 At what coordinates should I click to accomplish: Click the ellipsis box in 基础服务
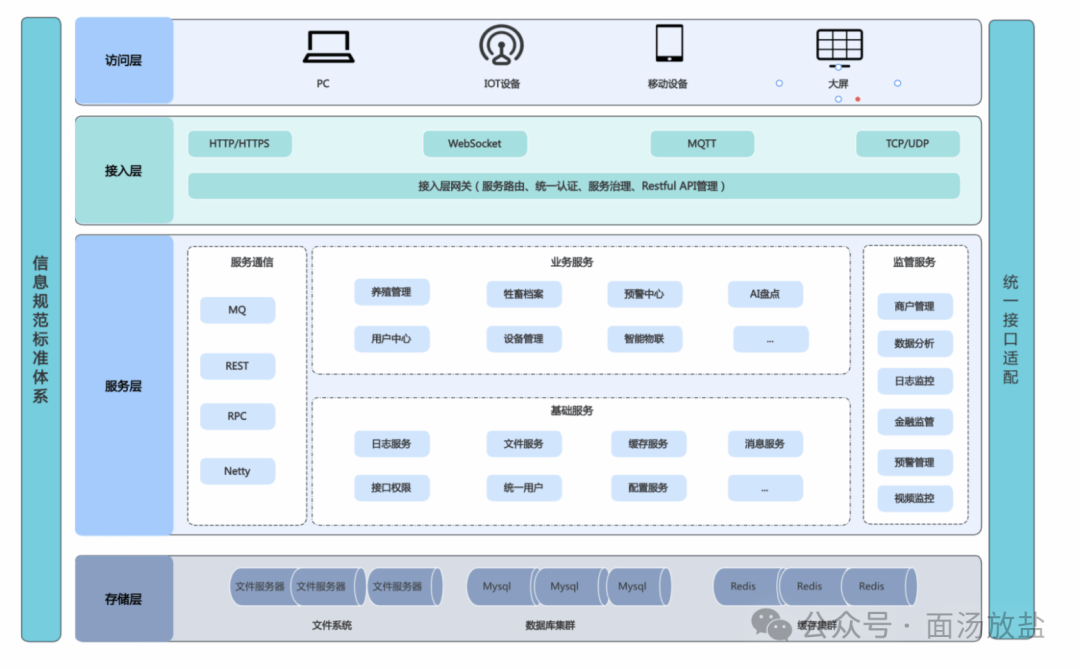point(765,488)
